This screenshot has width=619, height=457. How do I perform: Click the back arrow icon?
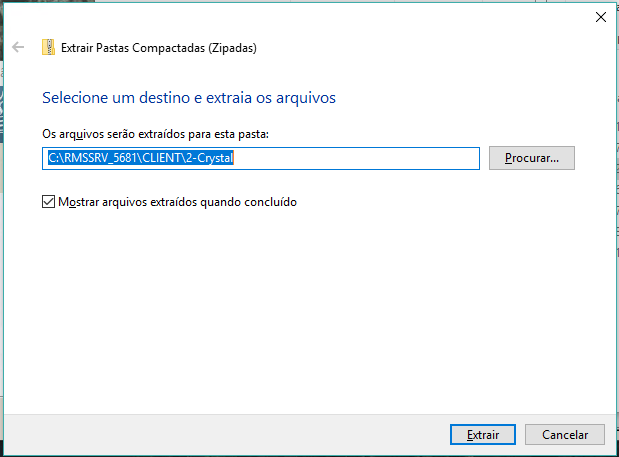coord(18,47)
